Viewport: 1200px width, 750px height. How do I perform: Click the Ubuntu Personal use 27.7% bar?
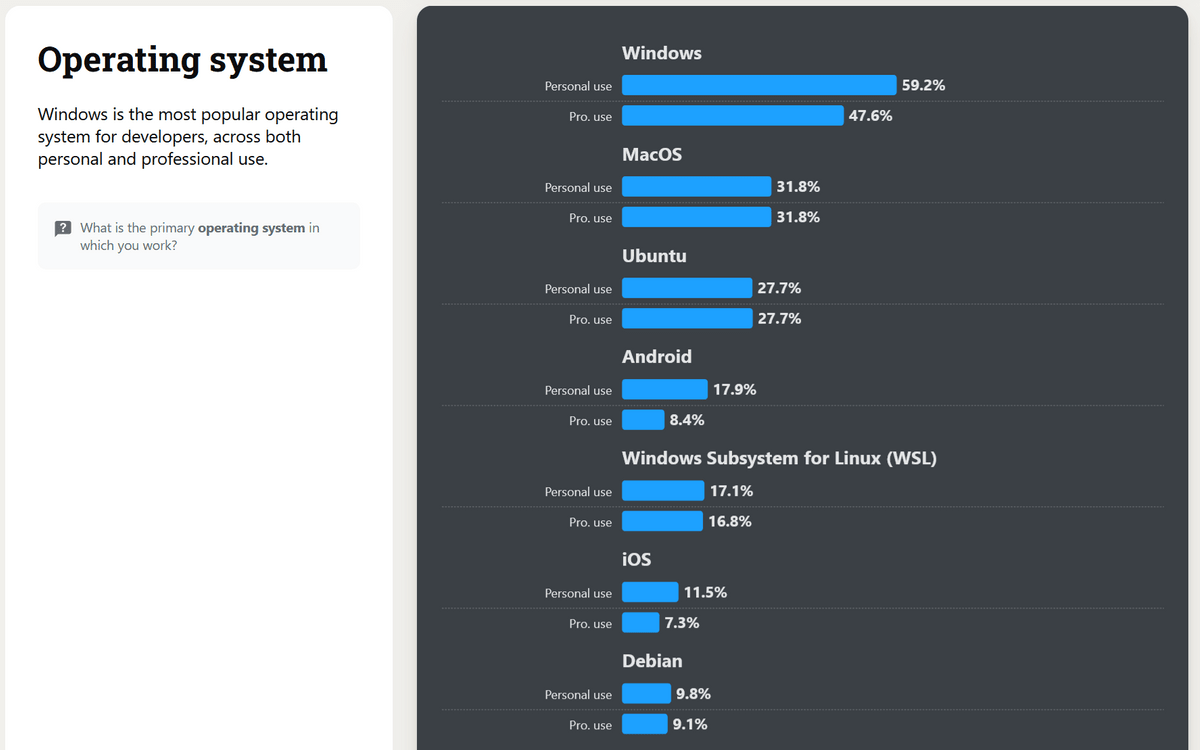[687, 288]
